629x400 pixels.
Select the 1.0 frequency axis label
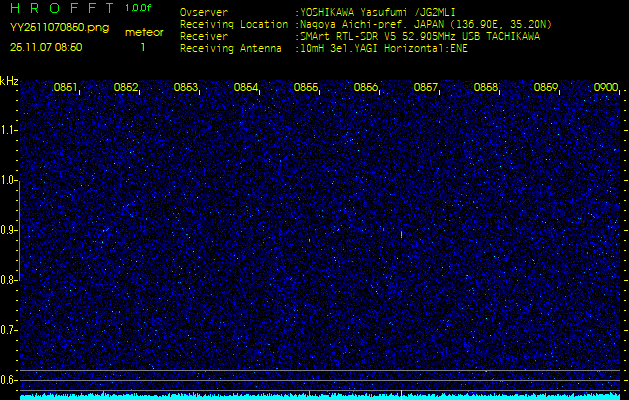tap(9, 180)
